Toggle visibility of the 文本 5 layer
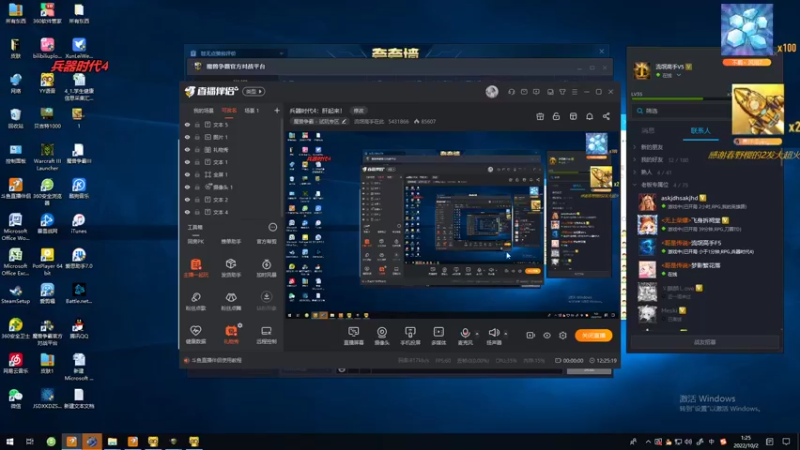This screenshot has height=450, width=800. click(187, 124)
